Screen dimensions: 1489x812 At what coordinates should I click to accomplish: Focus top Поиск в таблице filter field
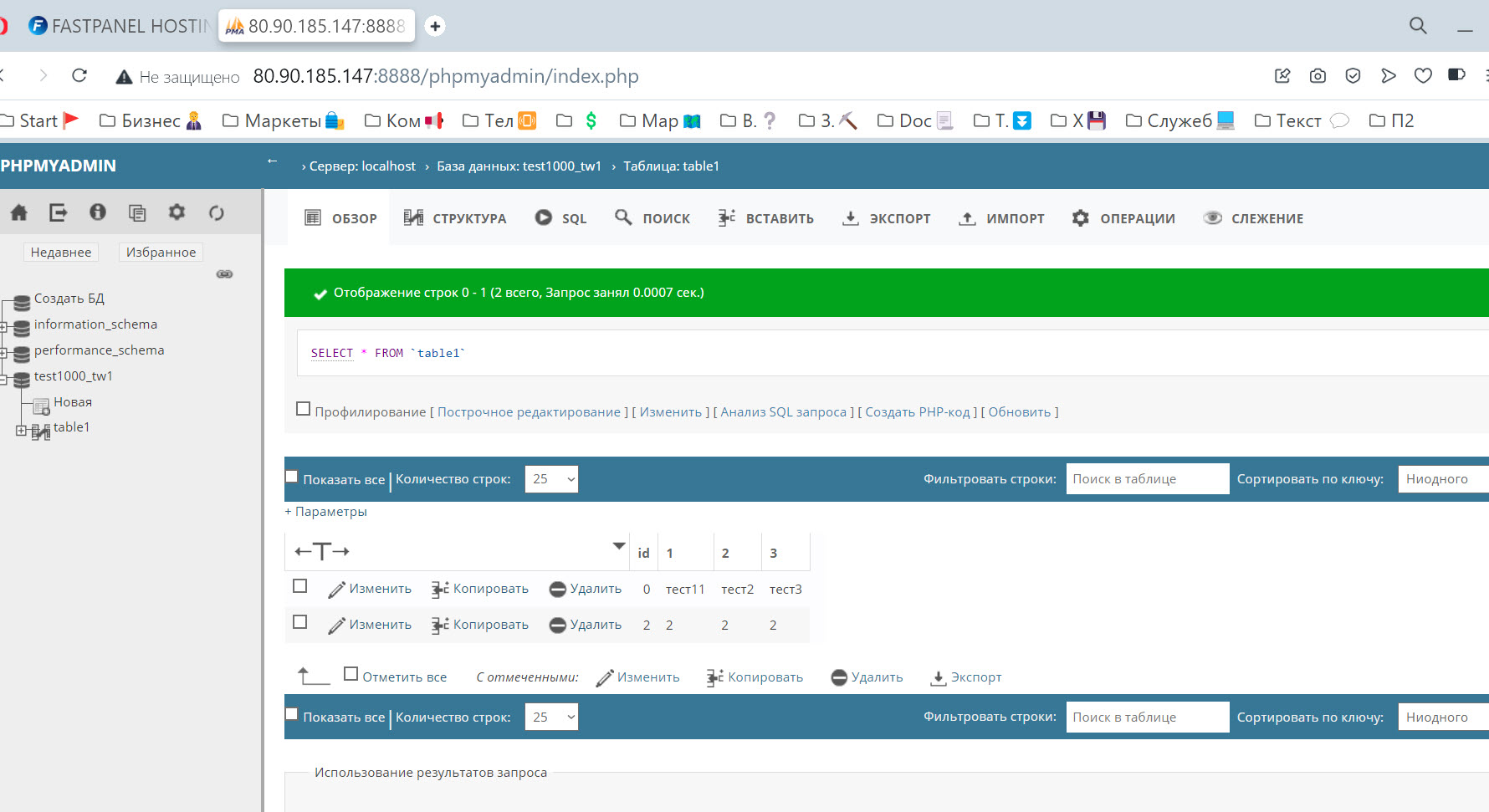tap(1148, 479)
